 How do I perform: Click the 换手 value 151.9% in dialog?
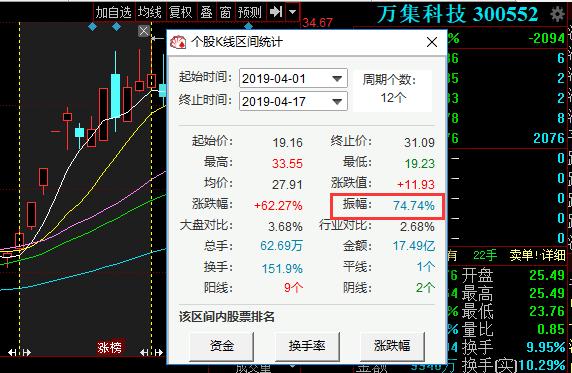tap(282, 269)
